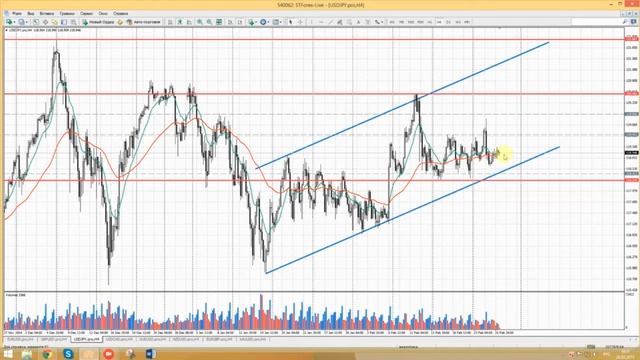Select the Equidistant Channel tool
This screenshot has width=640, height=360.
click(340, 22)
